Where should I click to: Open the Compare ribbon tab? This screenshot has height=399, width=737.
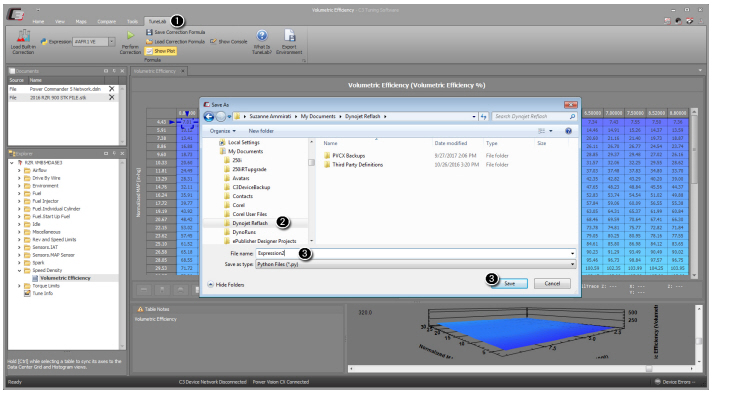(x=106, y=22)
